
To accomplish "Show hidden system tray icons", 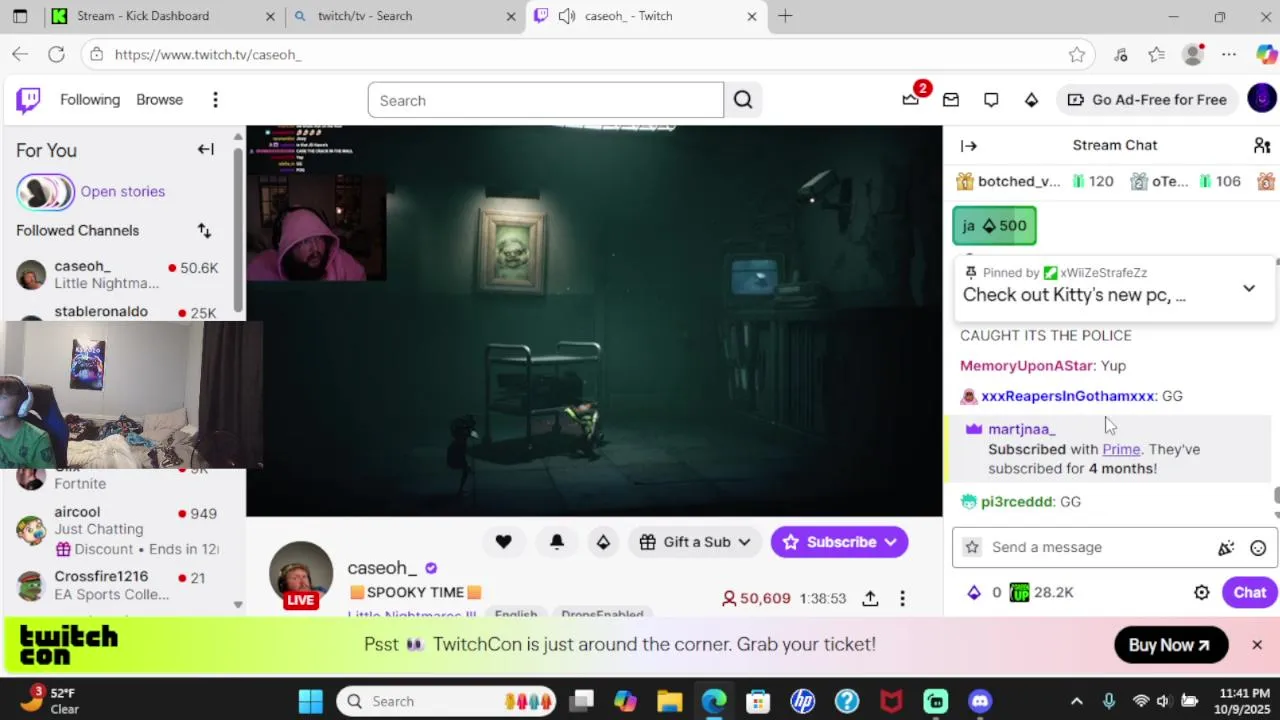I will pyautogui.click(x=1076, y=701).
